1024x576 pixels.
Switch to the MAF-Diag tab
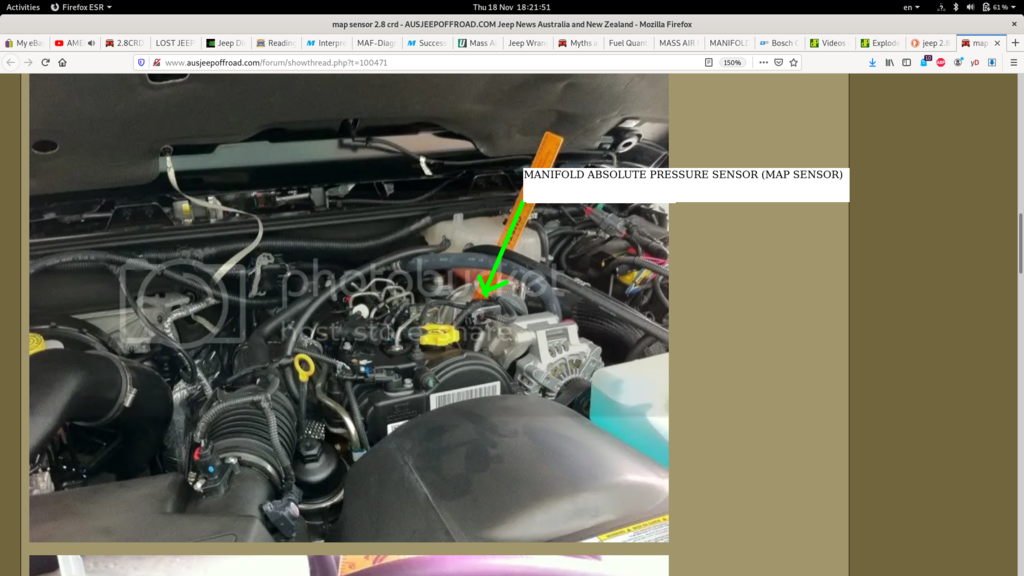coord(376,43)
